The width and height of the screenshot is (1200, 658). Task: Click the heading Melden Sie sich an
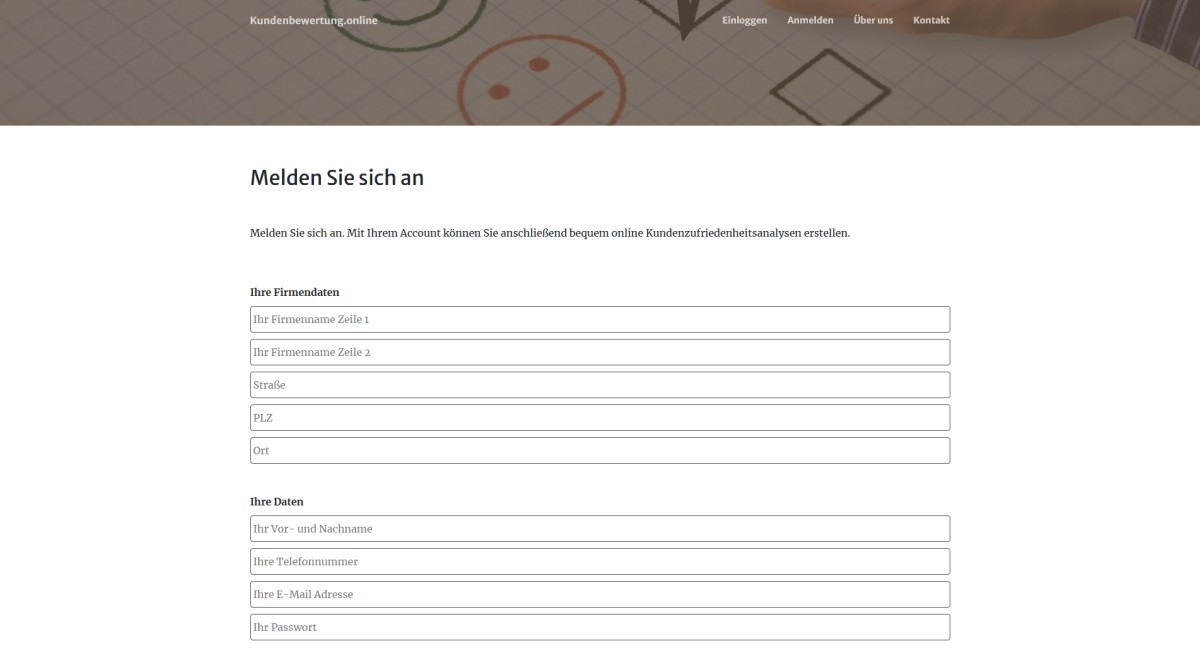[x=337, y=178]
